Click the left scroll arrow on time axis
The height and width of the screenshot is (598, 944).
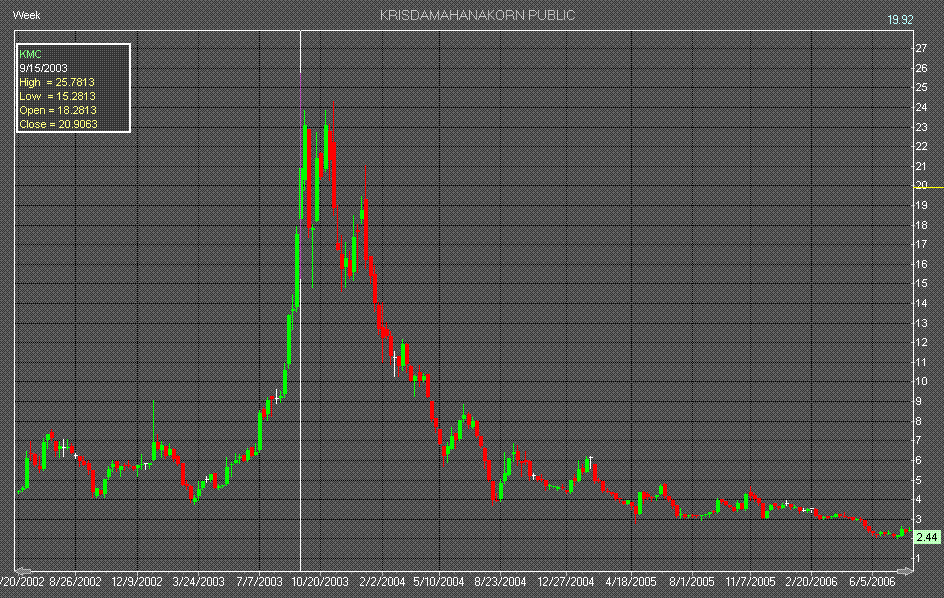(x=23, y=570)
